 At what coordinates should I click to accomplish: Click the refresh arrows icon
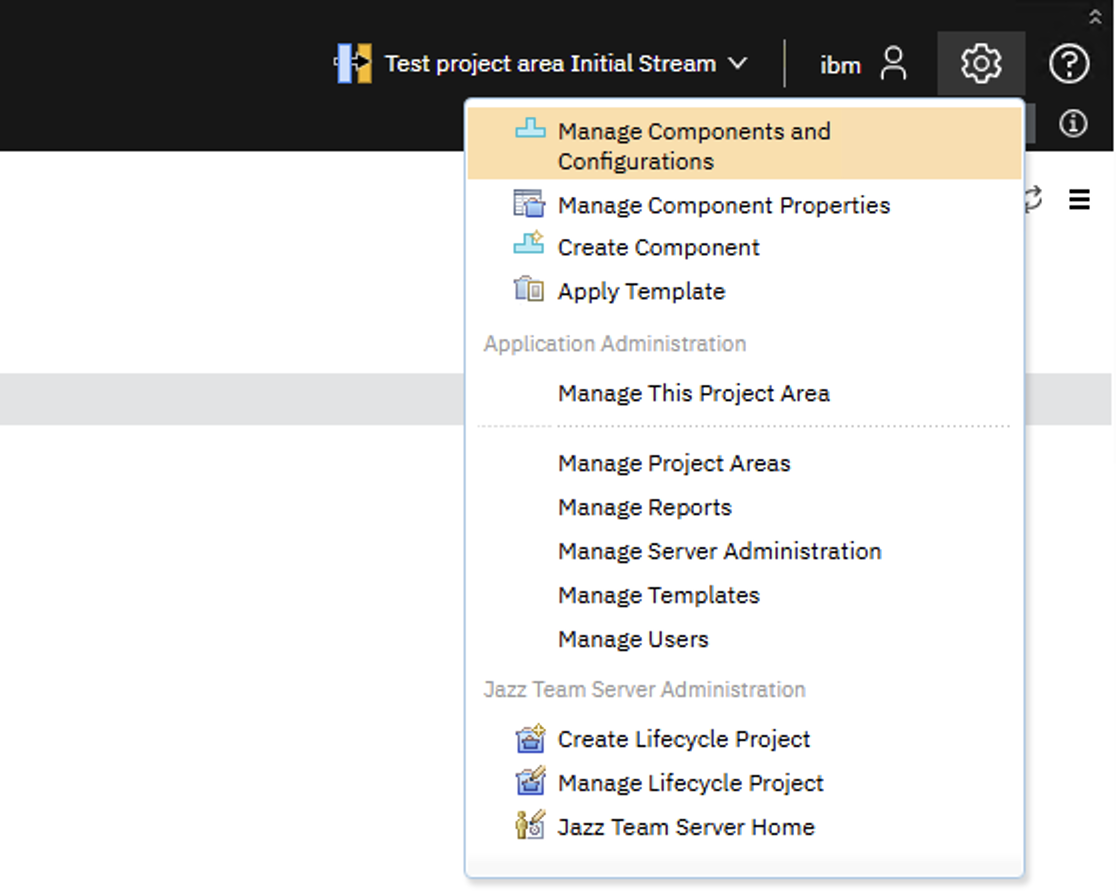tap(1033, 198)
